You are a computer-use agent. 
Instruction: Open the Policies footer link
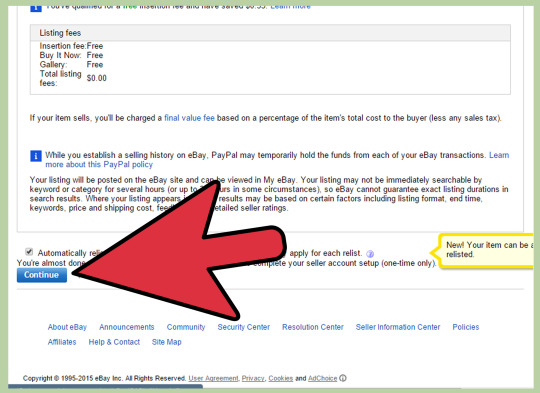coord(466,327)
